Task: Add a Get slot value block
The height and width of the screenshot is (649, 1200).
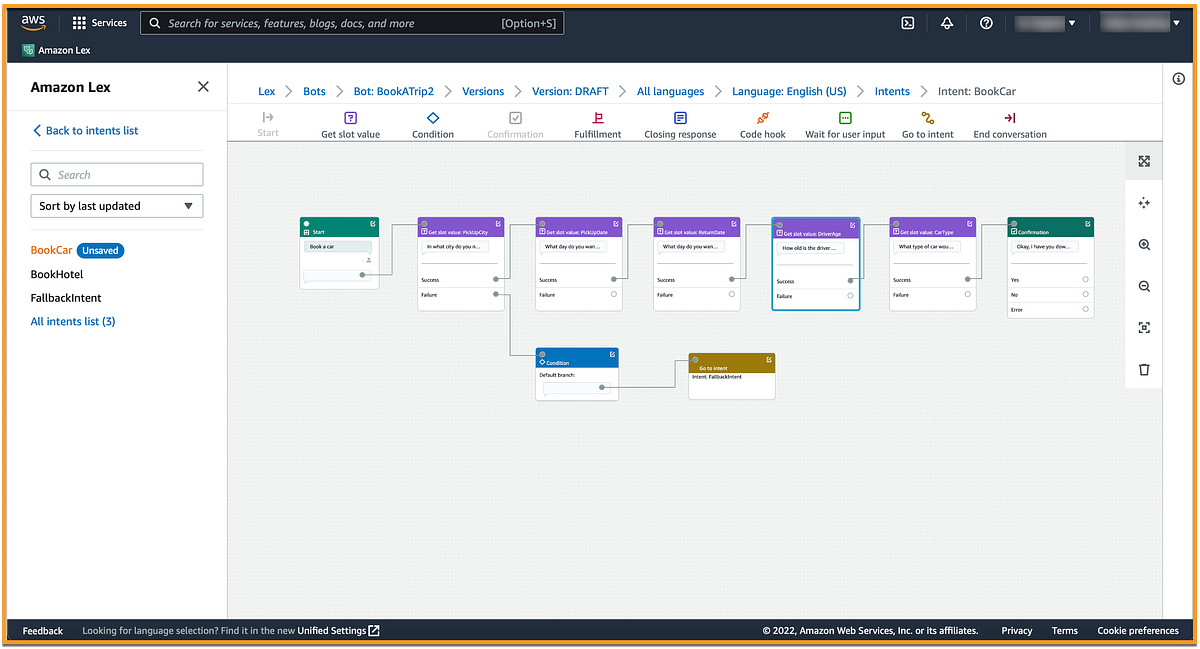Action: pos(350,125)
